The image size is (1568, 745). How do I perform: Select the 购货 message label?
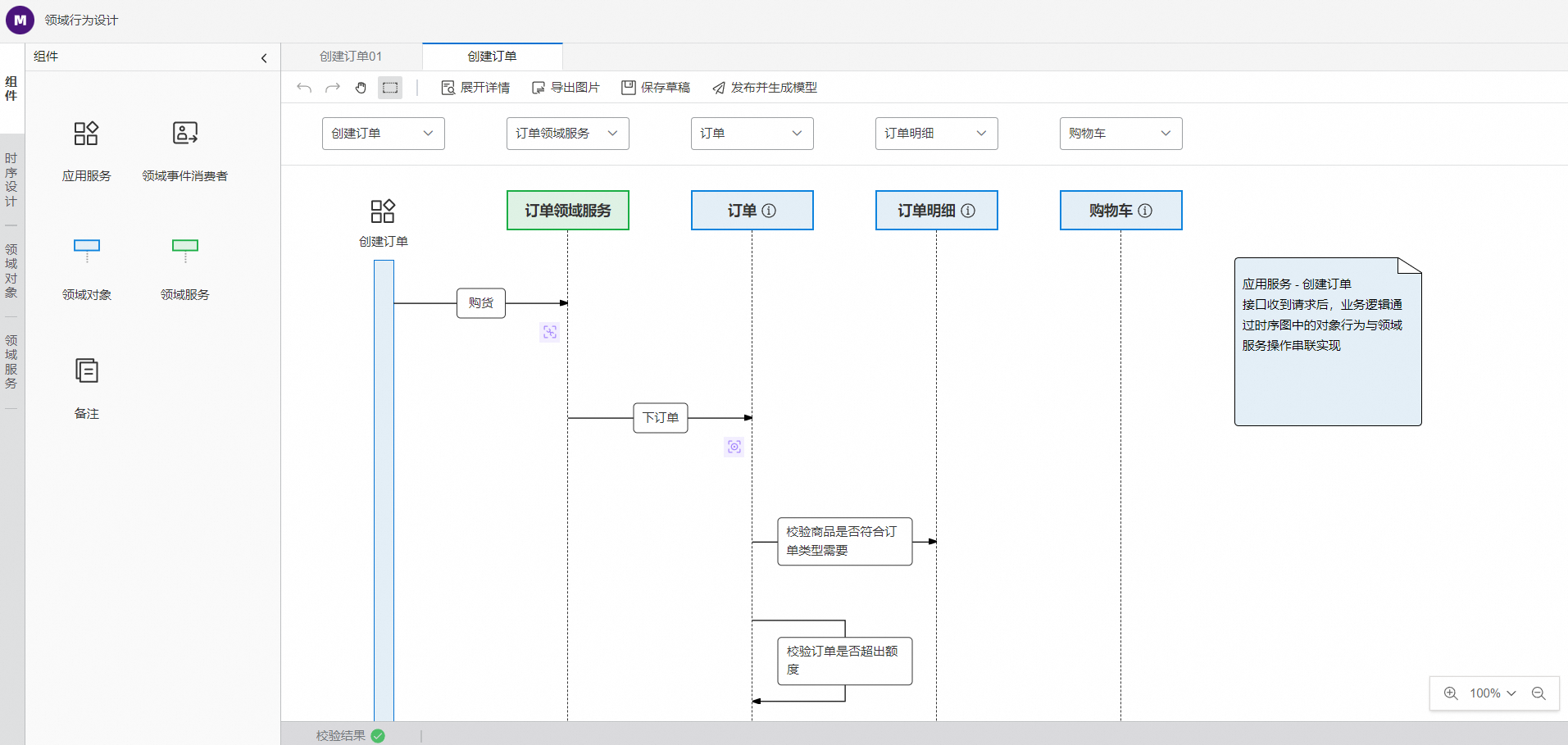[x=481, y=303]
